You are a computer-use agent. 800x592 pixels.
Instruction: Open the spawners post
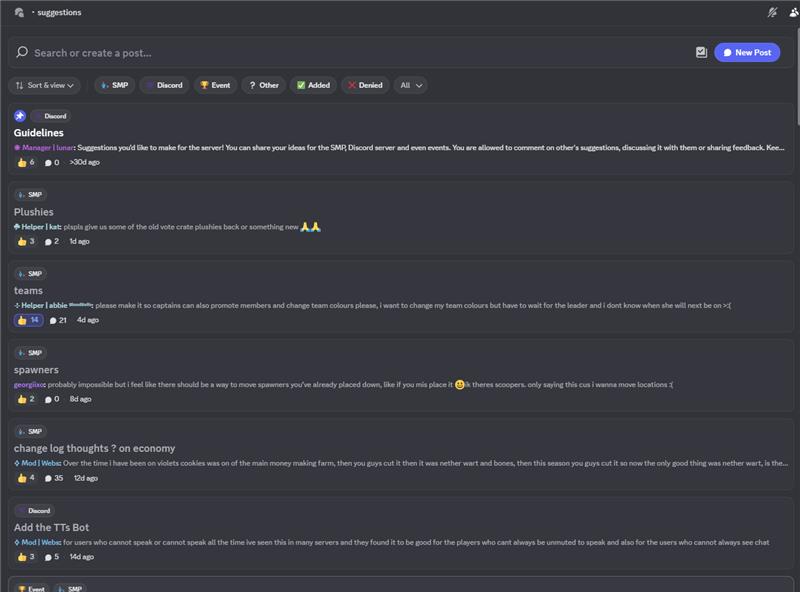pos(36,370)
